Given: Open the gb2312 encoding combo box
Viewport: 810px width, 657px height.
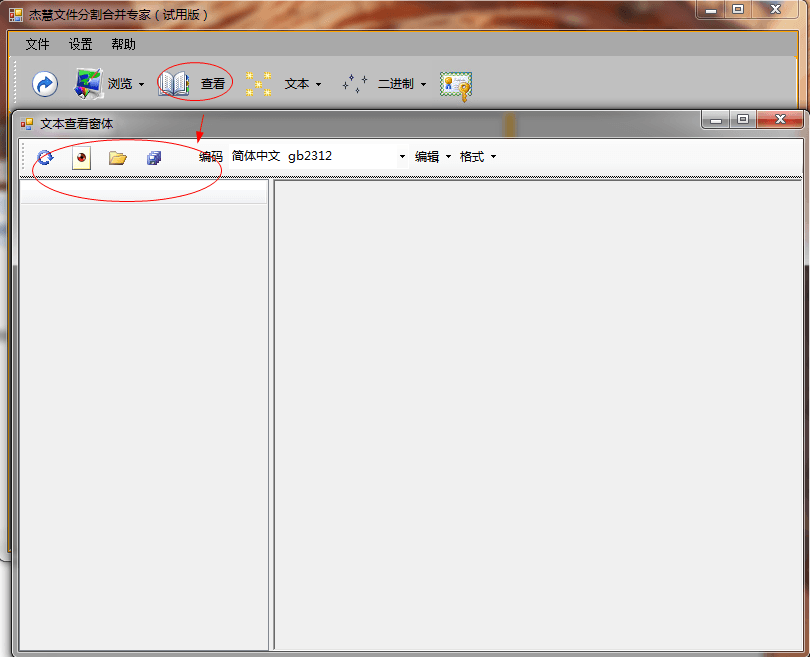Looking at the screenshot, I should pos(402,157).
